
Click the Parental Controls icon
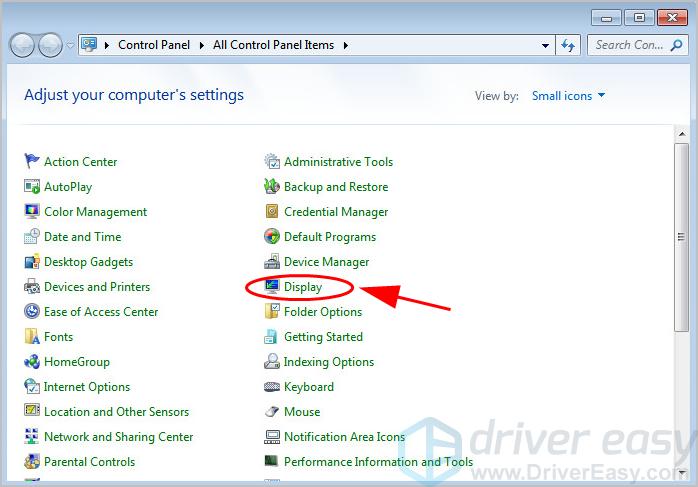pos(32,461)
